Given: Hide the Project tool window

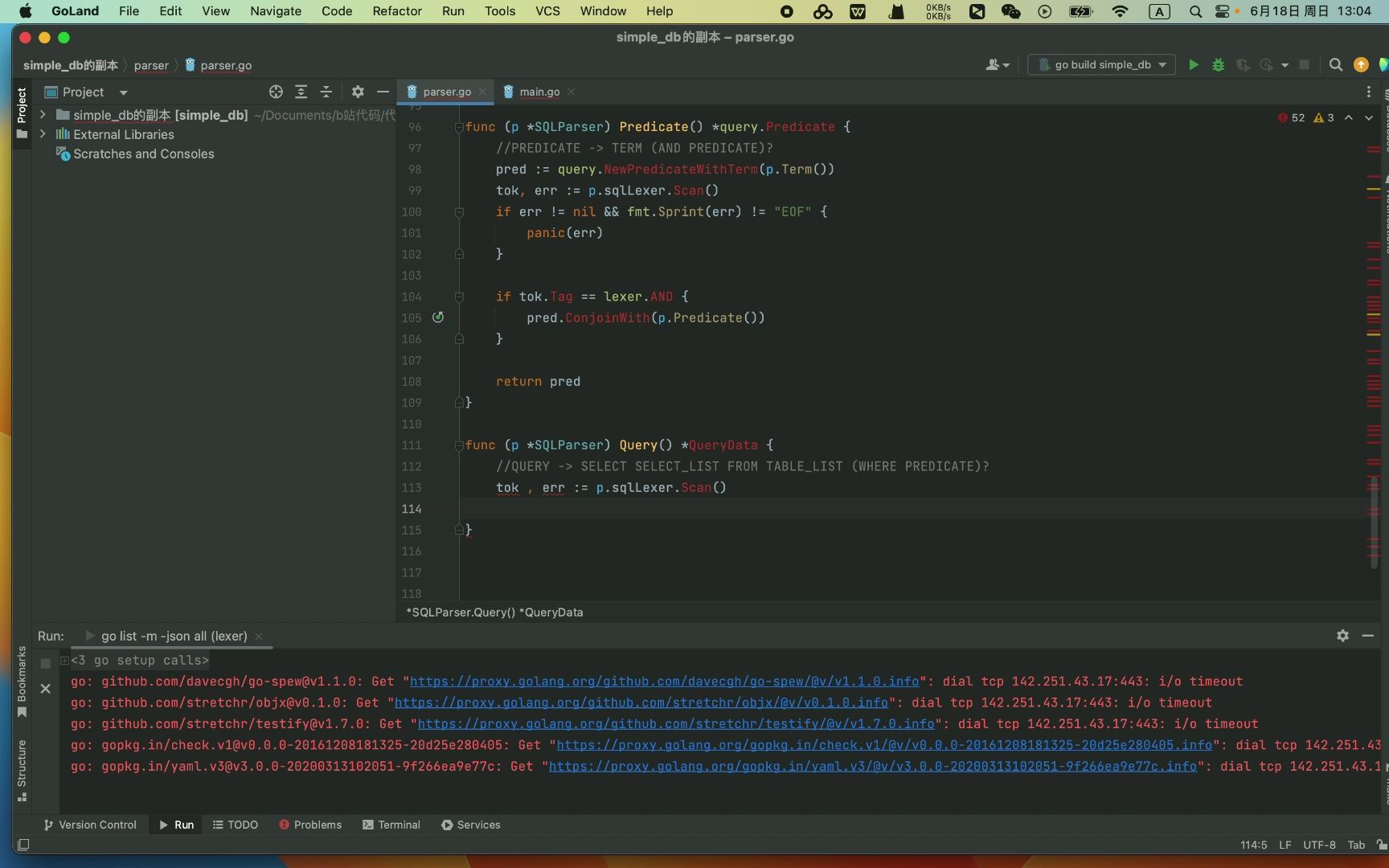Looking at the screenshot, I should point(383,92).
